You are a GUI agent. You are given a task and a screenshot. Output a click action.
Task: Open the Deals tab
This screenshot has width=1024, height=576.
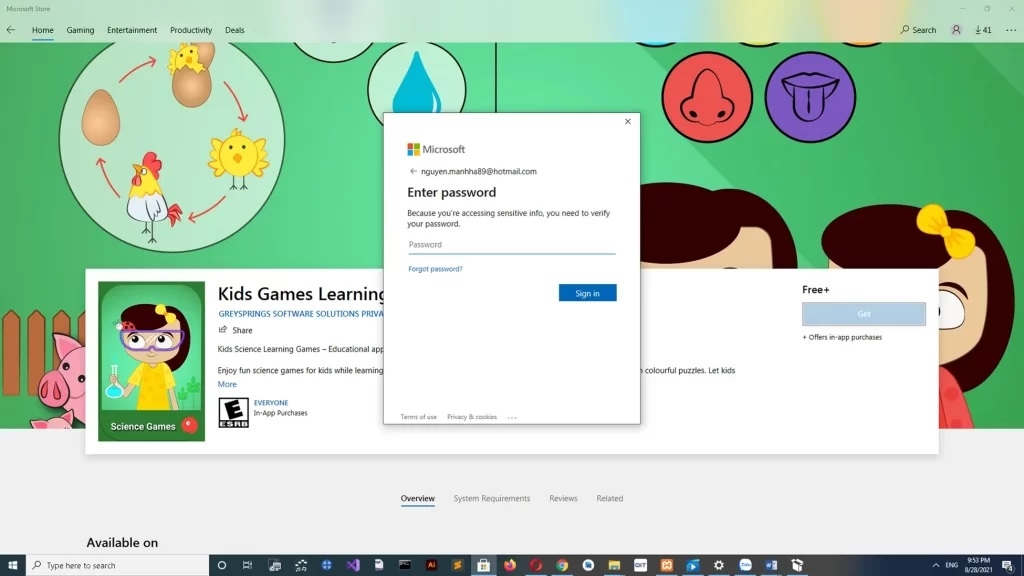click(234, 30)
